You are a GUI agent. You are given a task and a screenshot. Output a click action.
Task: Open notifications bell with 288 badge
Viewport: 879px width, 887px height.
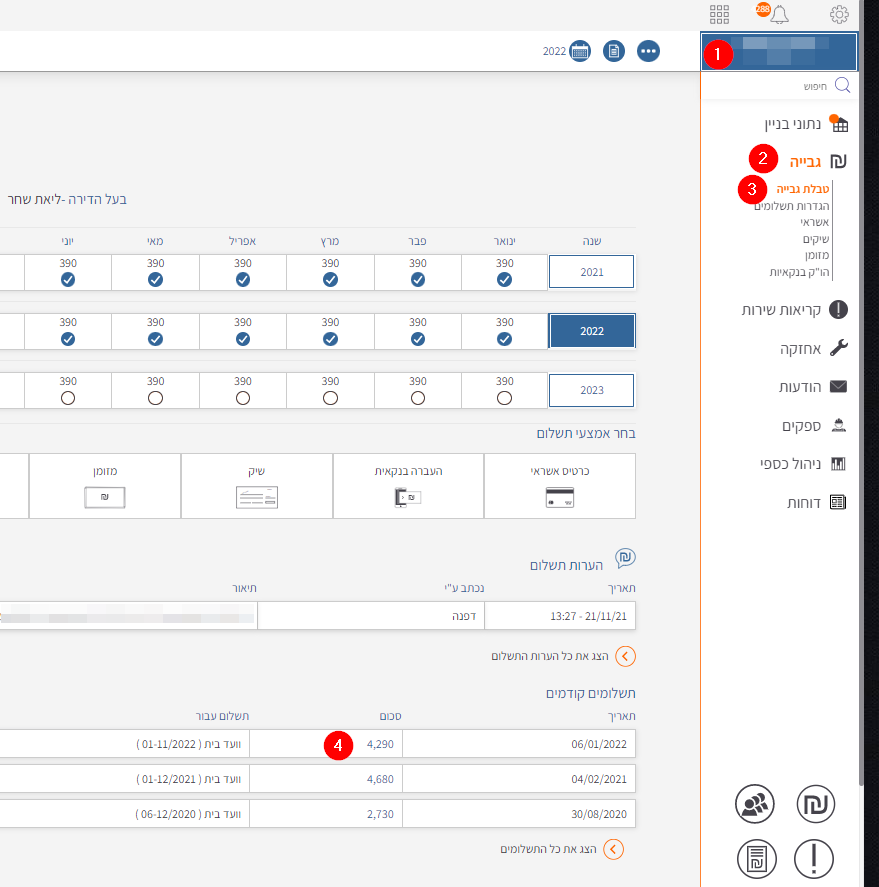(778, 14)
